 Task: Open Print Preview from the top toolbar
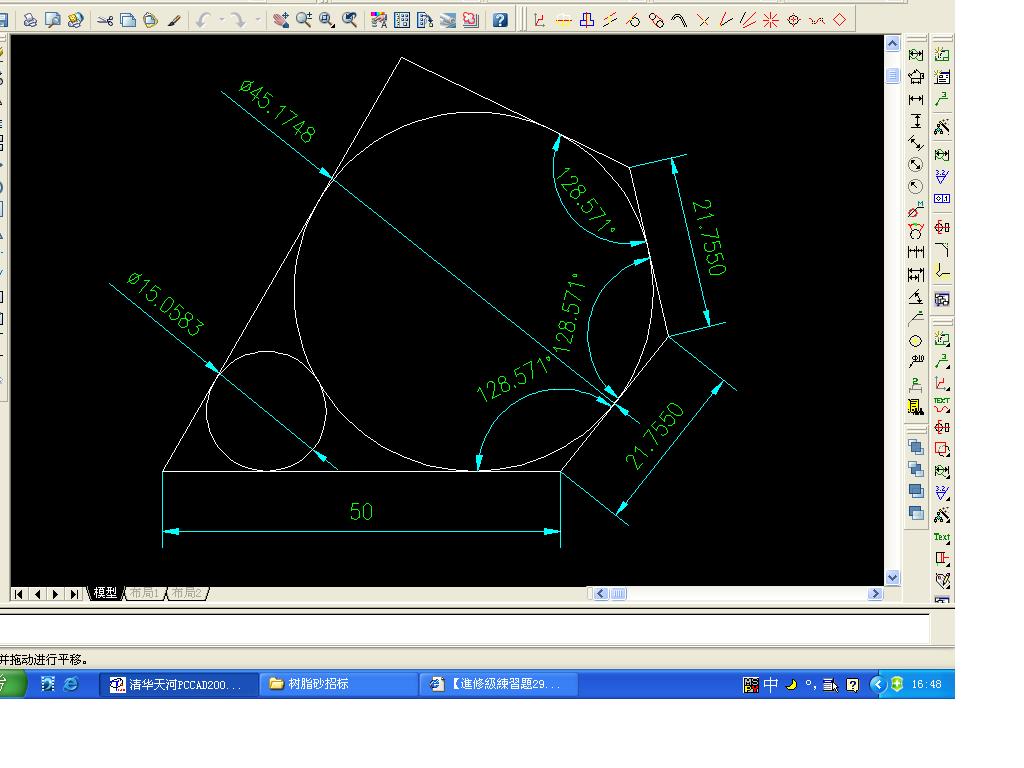point(52,20)
